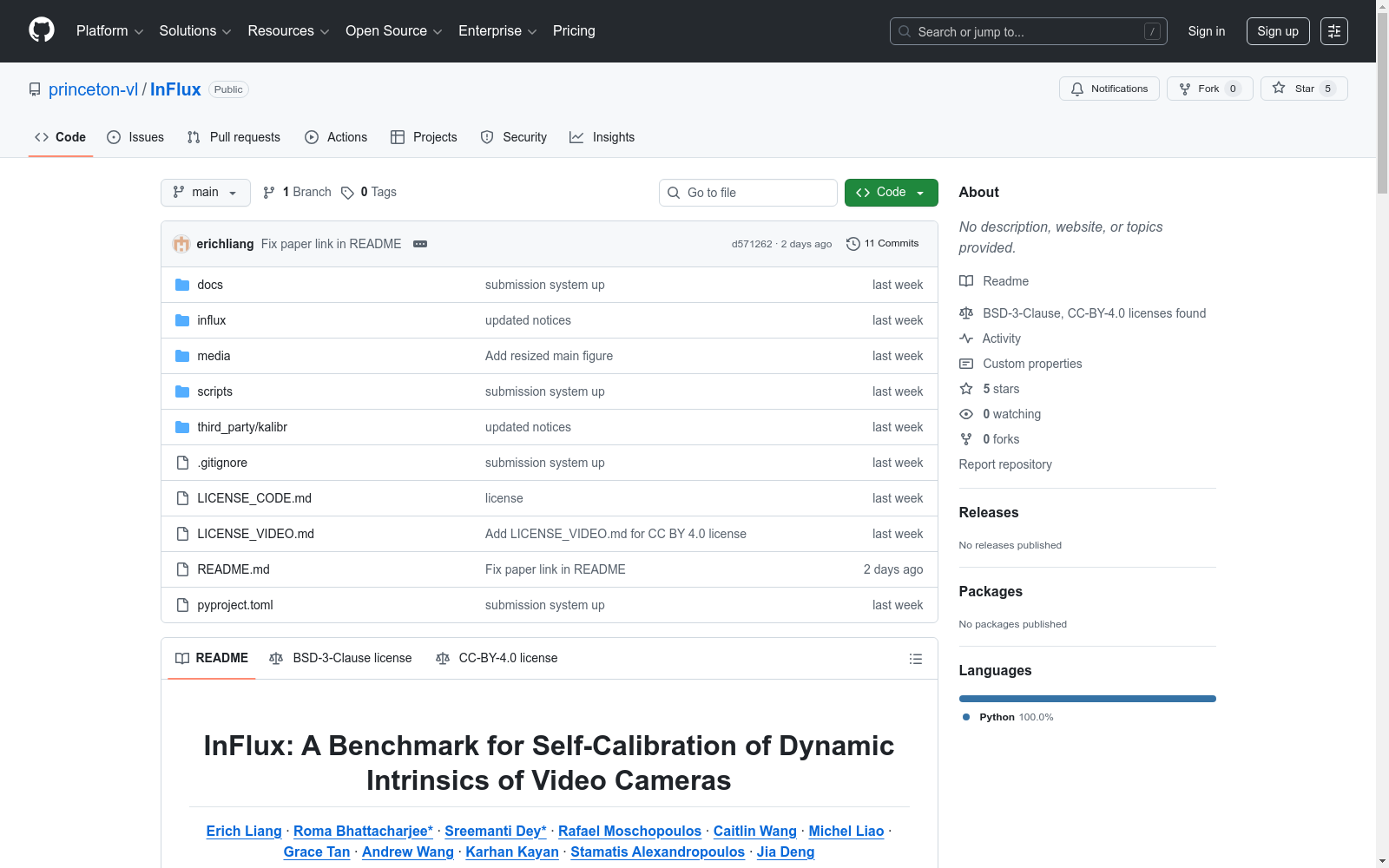Click the Notifications bell button
Viewport: 1389px width, 868px height.
(1109, 89)
